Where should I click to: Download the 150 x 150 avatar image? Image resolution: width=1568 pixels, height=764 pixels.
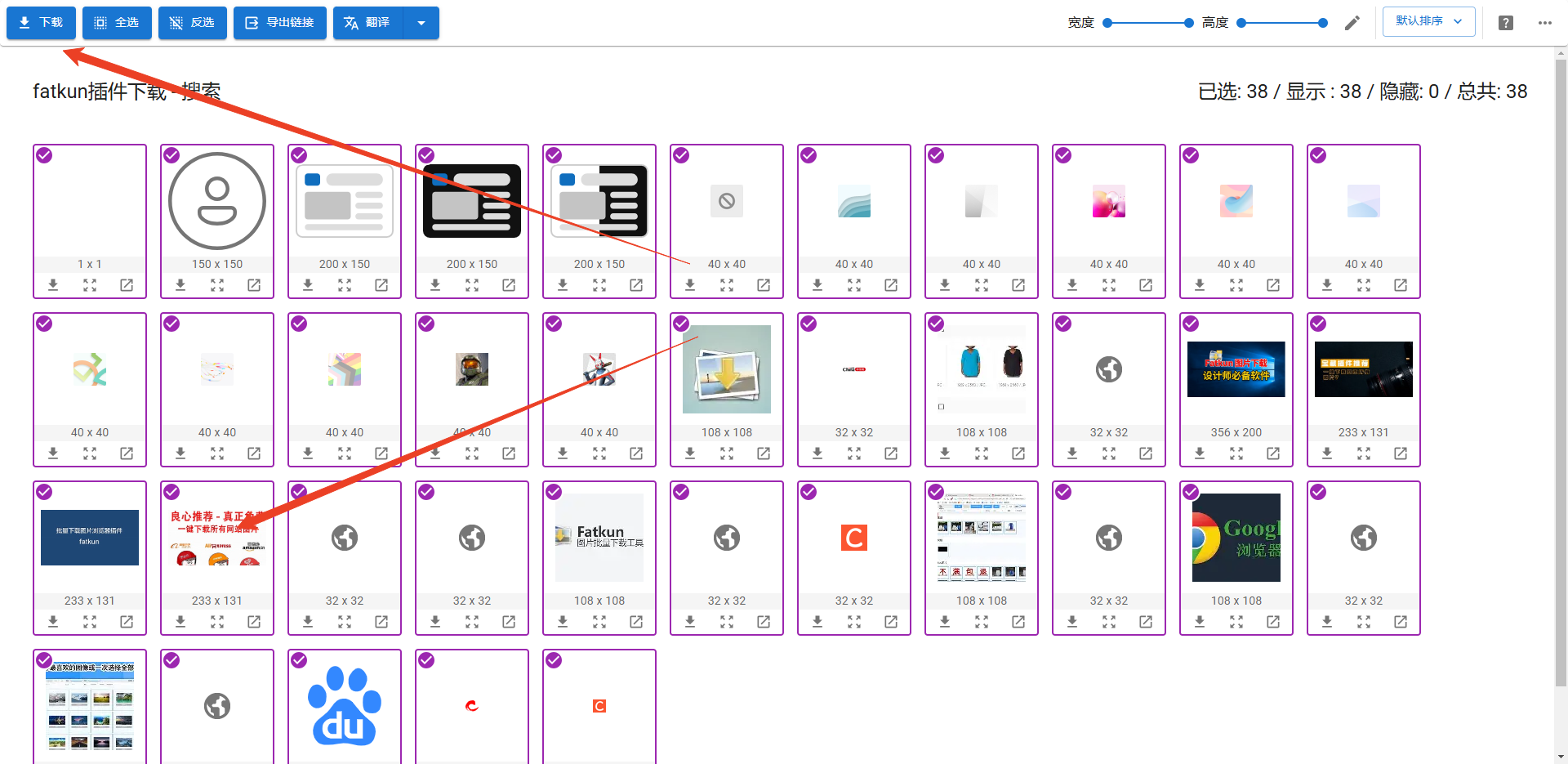[x=180, y=285]
